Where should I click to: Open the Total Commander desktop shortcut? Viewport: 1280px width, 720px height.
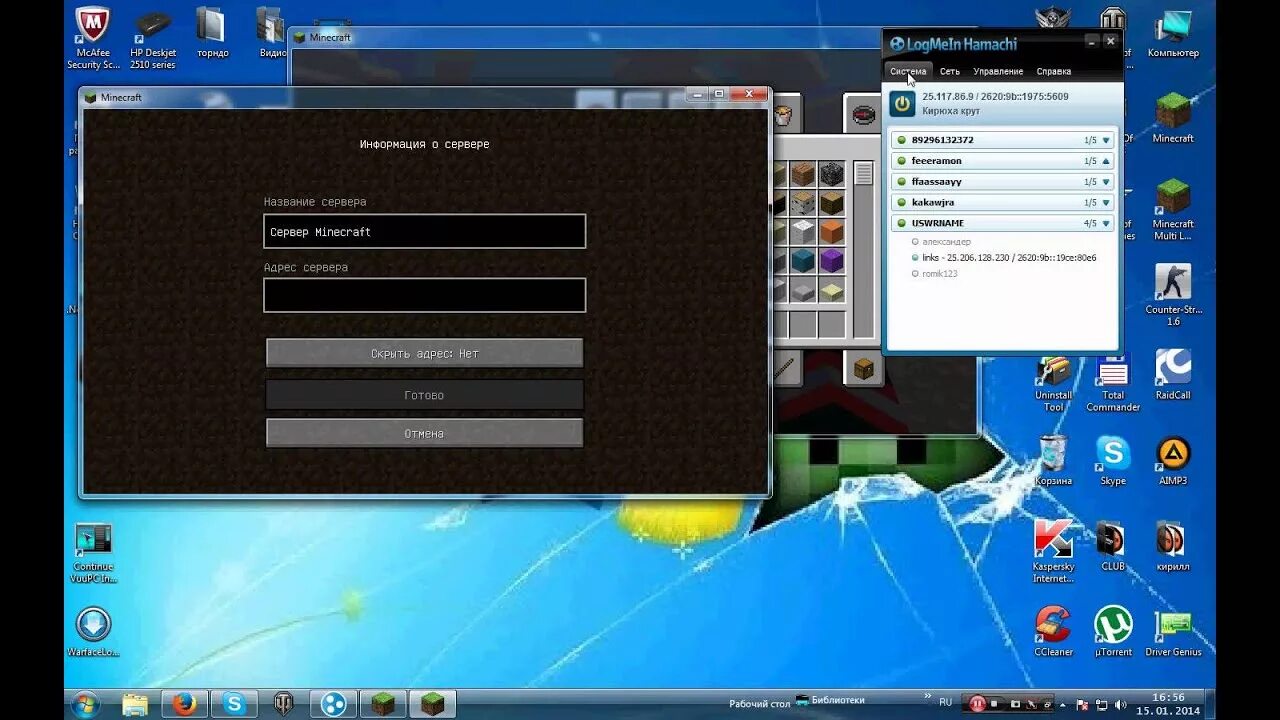pos(1113,383)
